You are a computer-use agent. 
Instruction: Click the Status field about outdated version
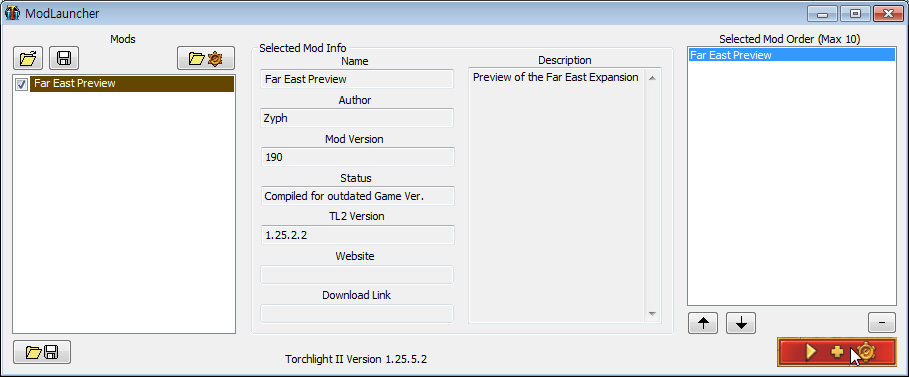(357, 196)
